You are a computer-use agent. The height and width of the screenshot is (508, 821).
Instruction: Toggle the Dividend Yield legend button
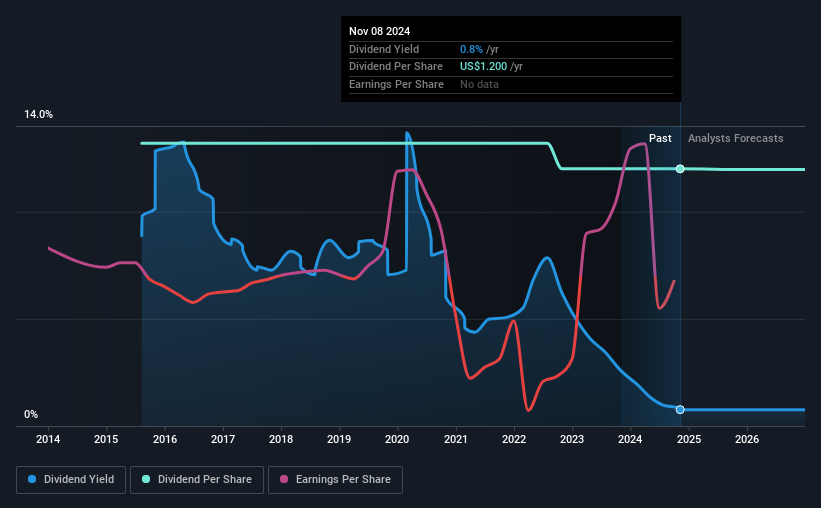(x=71, y=480)
